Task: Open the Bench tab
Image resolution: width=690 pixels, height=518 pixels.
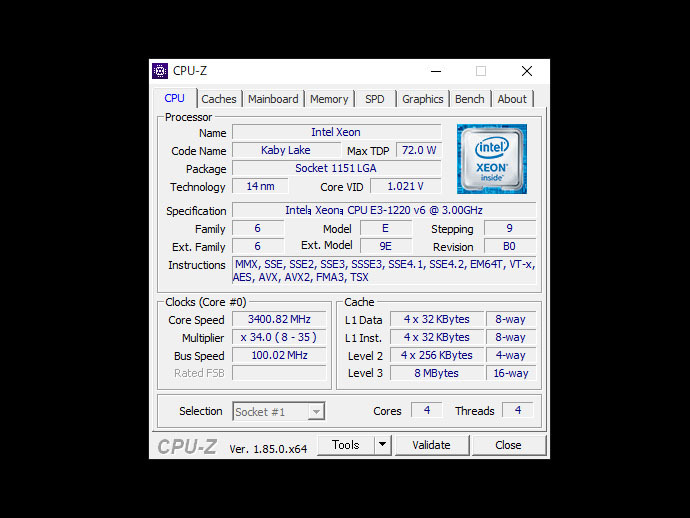Action: 470,99
